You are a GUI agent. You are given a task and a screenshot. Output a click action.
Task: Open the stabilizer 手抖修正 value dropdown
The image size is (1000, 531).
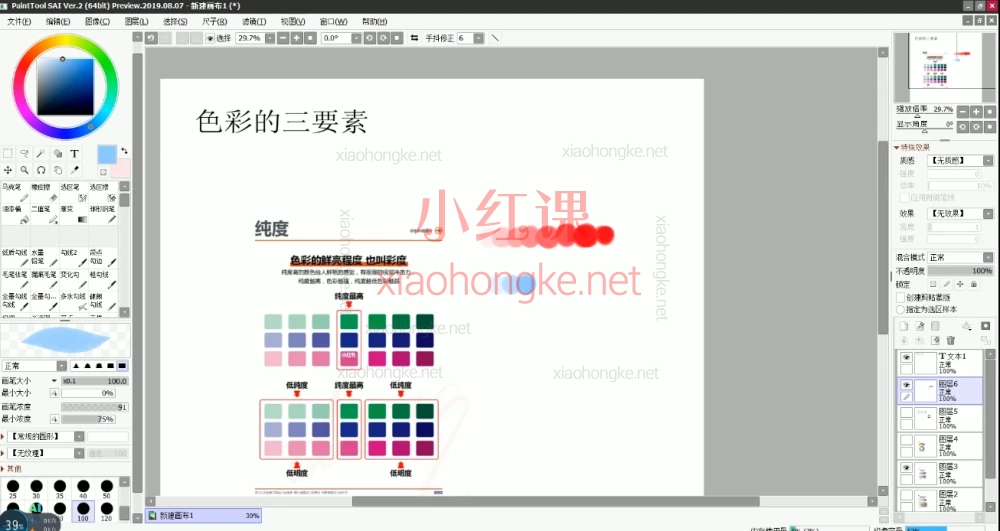coord(478,38)
